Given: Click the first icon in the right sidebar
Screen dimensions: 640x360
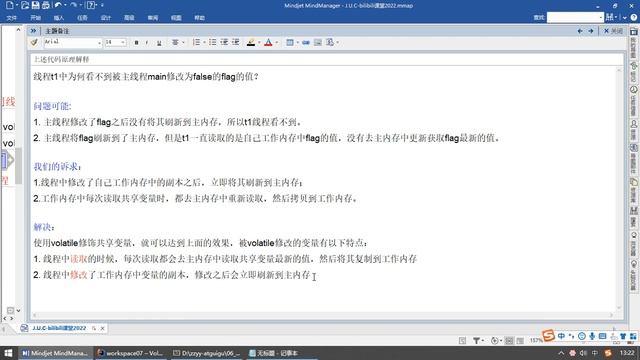Looking at the screenshot, I should pos(633,32).
